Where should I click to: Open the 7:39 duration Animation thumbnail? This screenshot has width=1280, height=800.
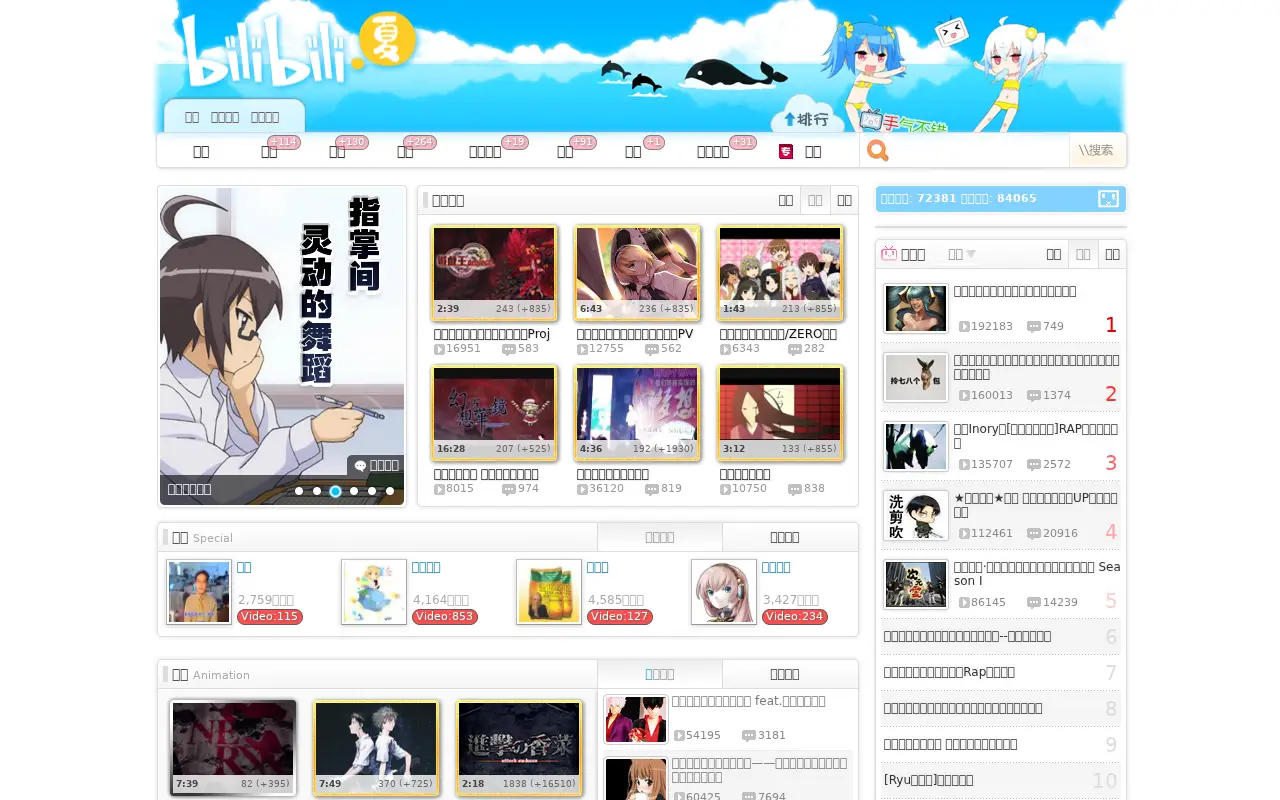[233, 747]
